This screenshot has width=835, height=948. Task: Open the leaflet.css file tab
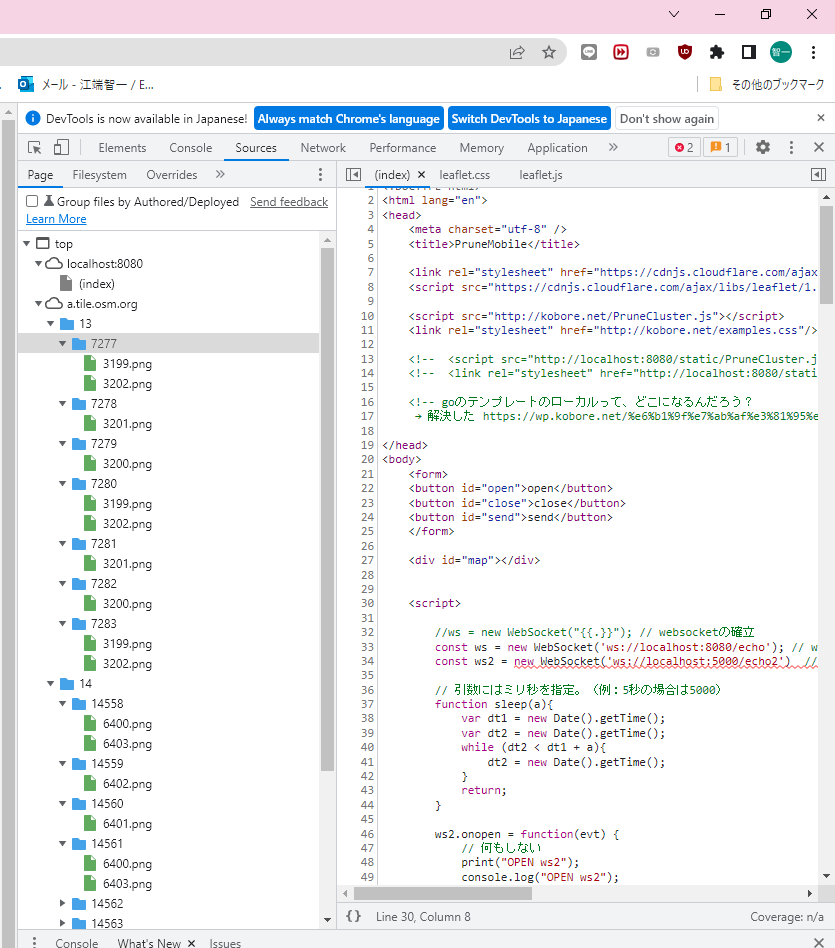tap(464, 175)
